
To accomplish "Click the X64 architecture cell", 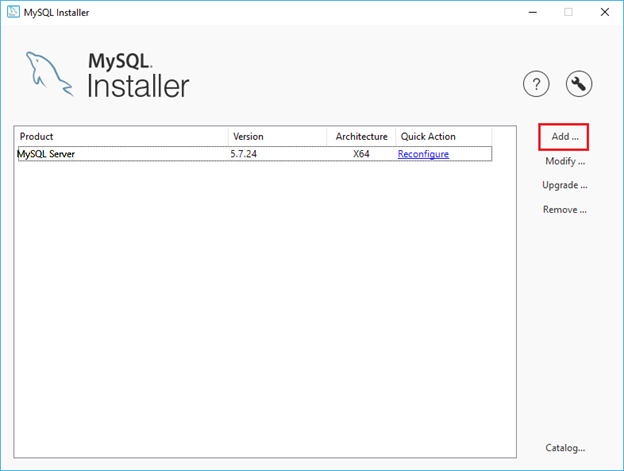I will pyautogui.click(x=361, y=154).
